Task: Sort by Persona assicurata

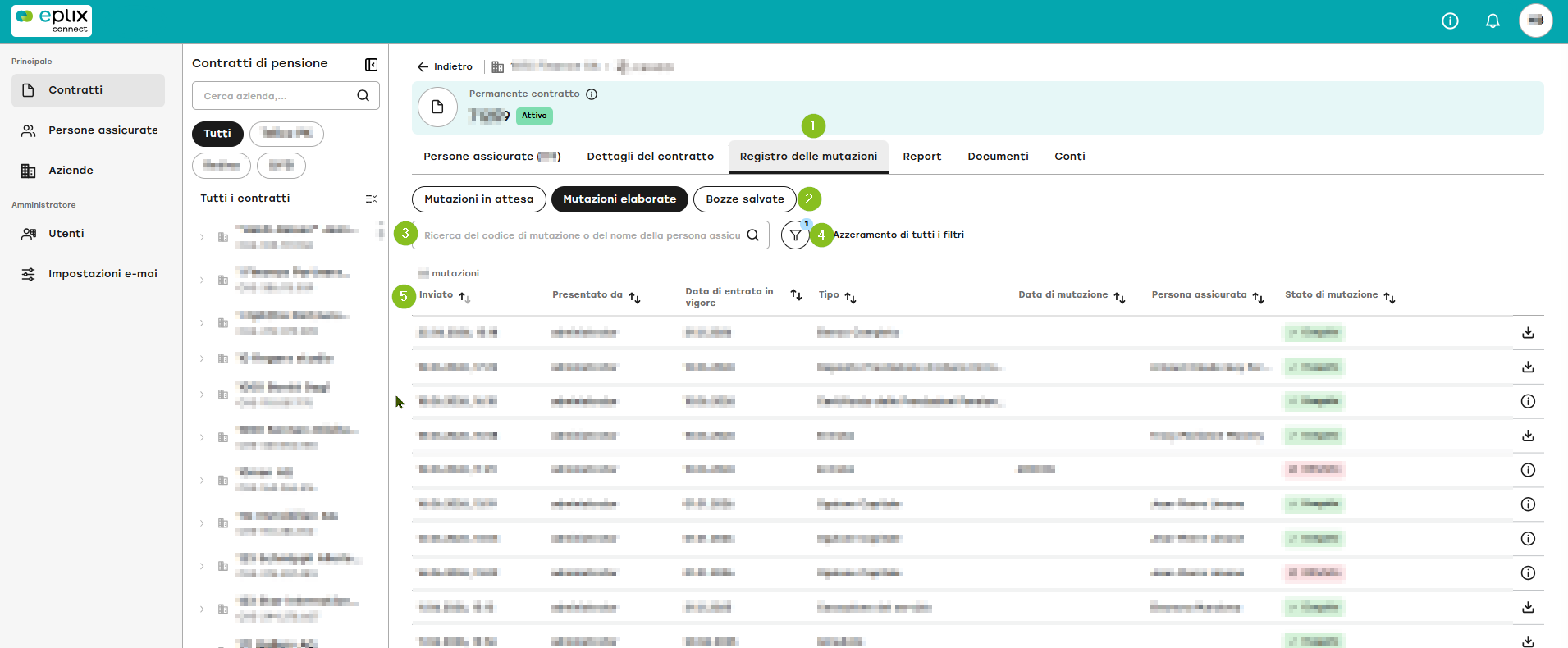Action: pos(1258,298)
